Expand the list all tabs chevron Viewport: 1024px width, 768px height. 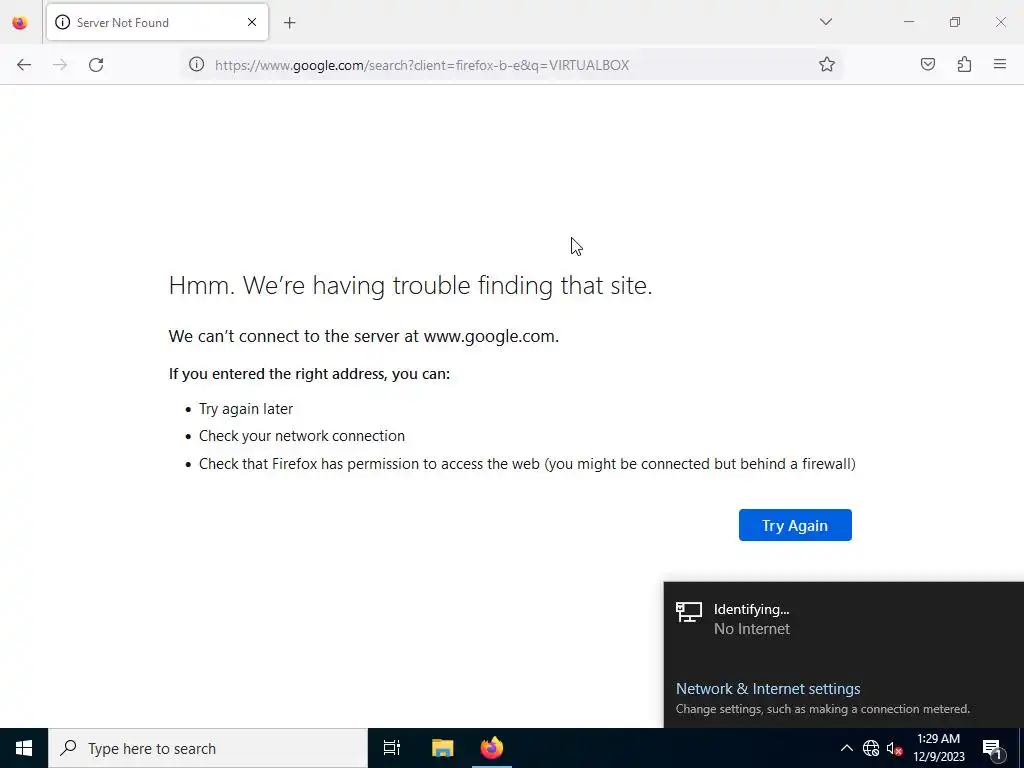click(825, 22)
